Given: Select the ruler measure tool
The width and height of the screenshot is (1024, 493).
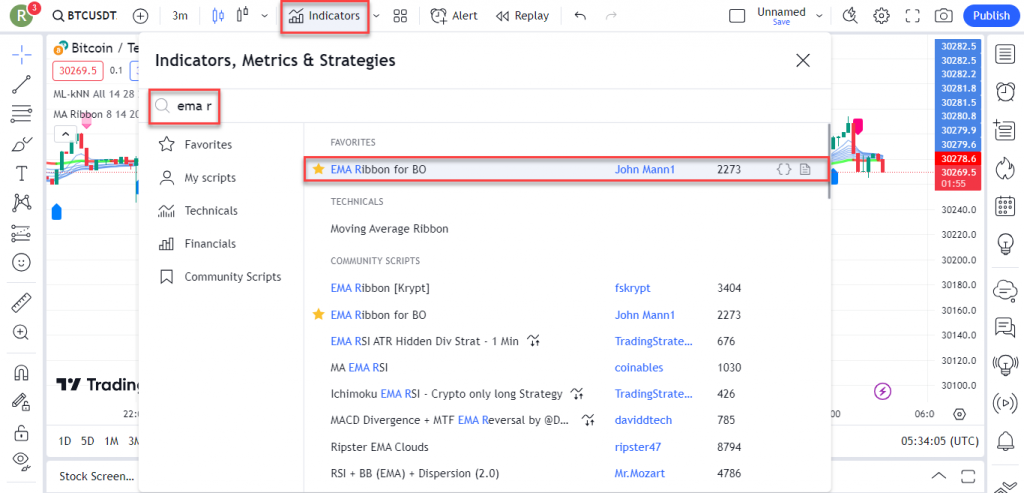Looking at the screenshot, I should pos(22,302).
